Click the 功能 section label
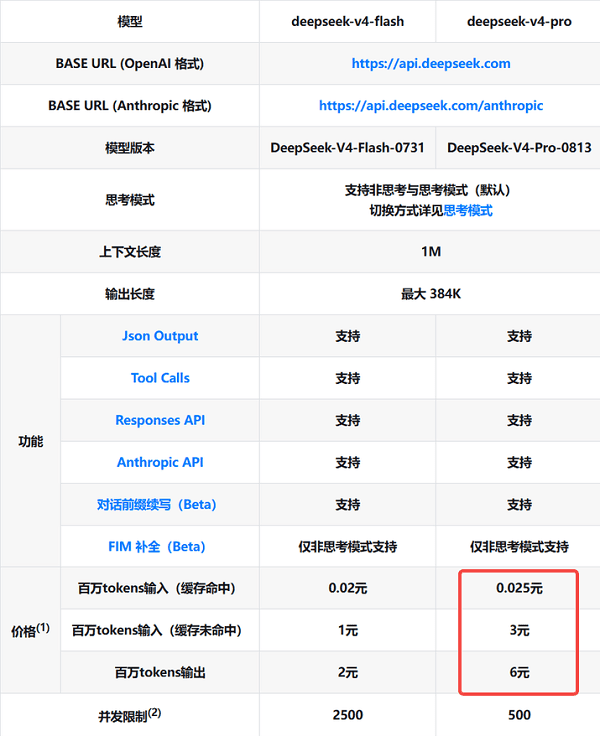The height and width of the screenshot is (736, 600). click(x=31, y=441)
